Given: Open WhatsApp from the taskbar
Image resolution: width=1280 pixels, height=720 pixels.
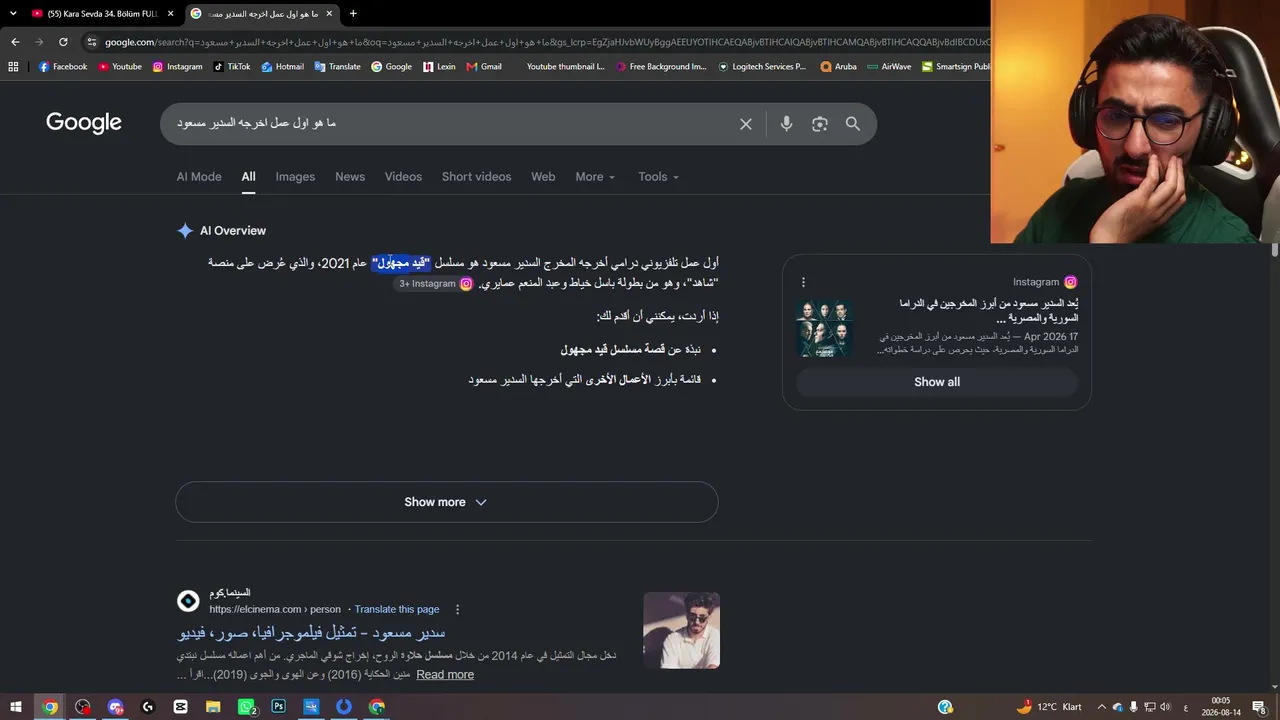Looking at the screenshot, I should click(x=246, y=707).
